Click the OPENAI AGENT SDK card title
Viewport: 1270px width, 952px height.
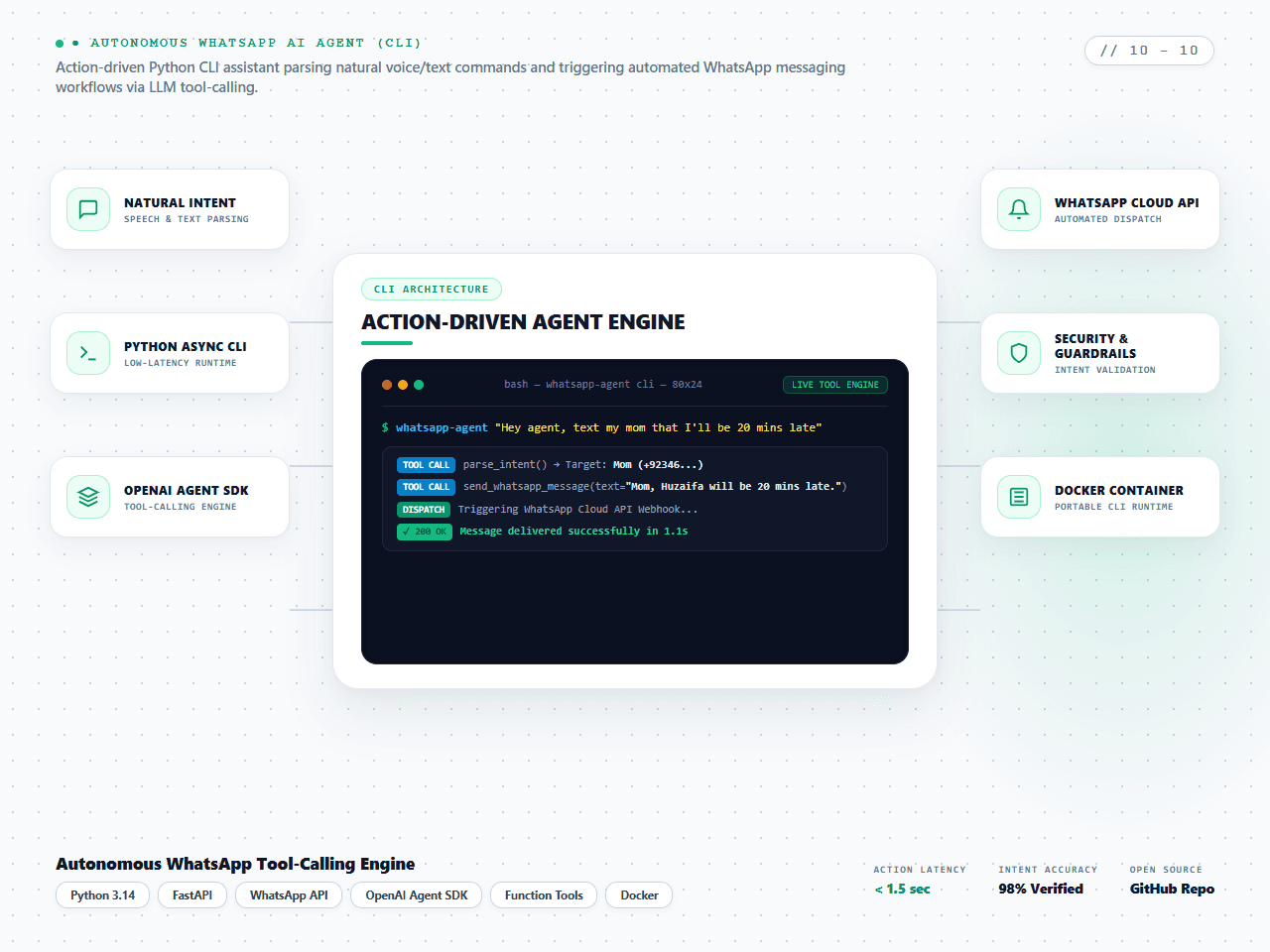[x=187, y=490]
